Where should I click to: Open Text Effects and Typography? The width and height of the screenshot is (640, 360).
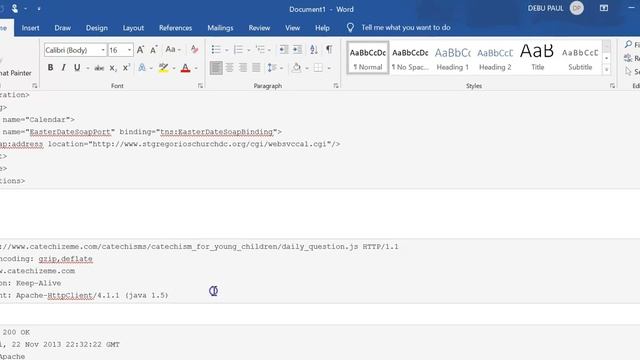coord(142,68)
